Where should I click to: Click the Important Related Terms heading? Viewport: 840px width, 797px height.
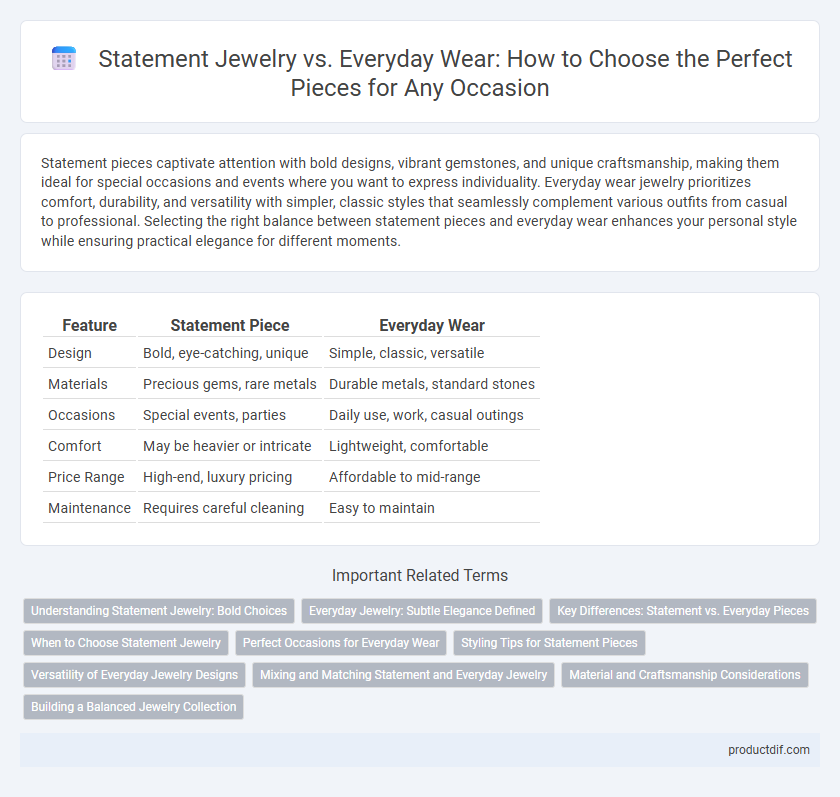pos(420,575)
